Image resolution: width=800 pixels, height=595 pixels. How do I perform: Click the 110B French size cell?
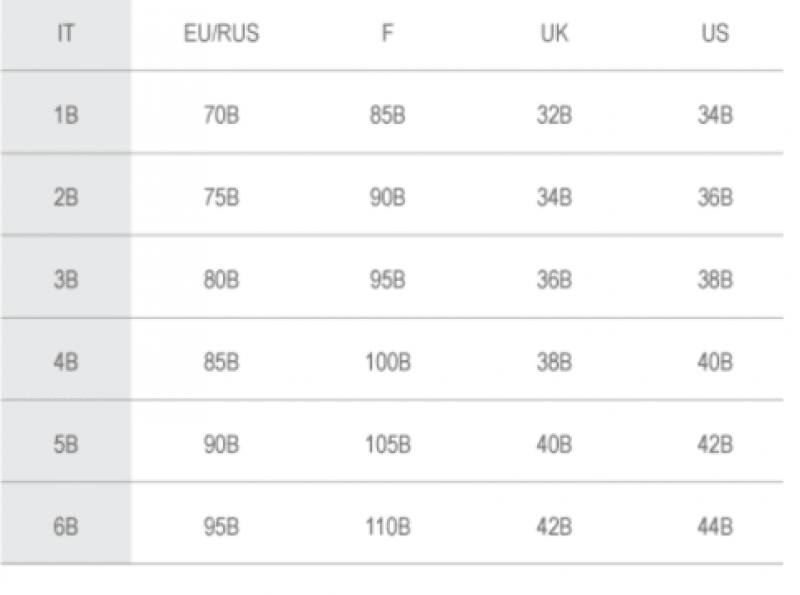388,527
